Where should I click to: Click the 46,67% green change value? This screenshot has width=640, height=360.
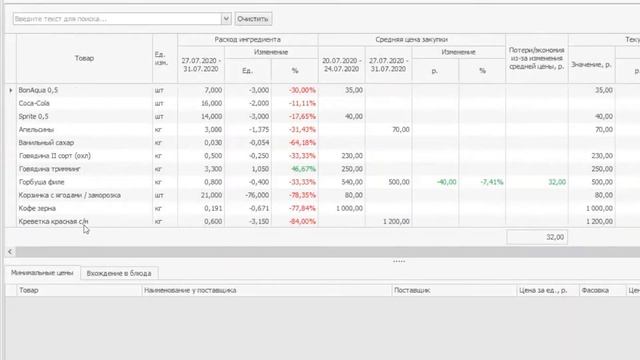(303, 169)
